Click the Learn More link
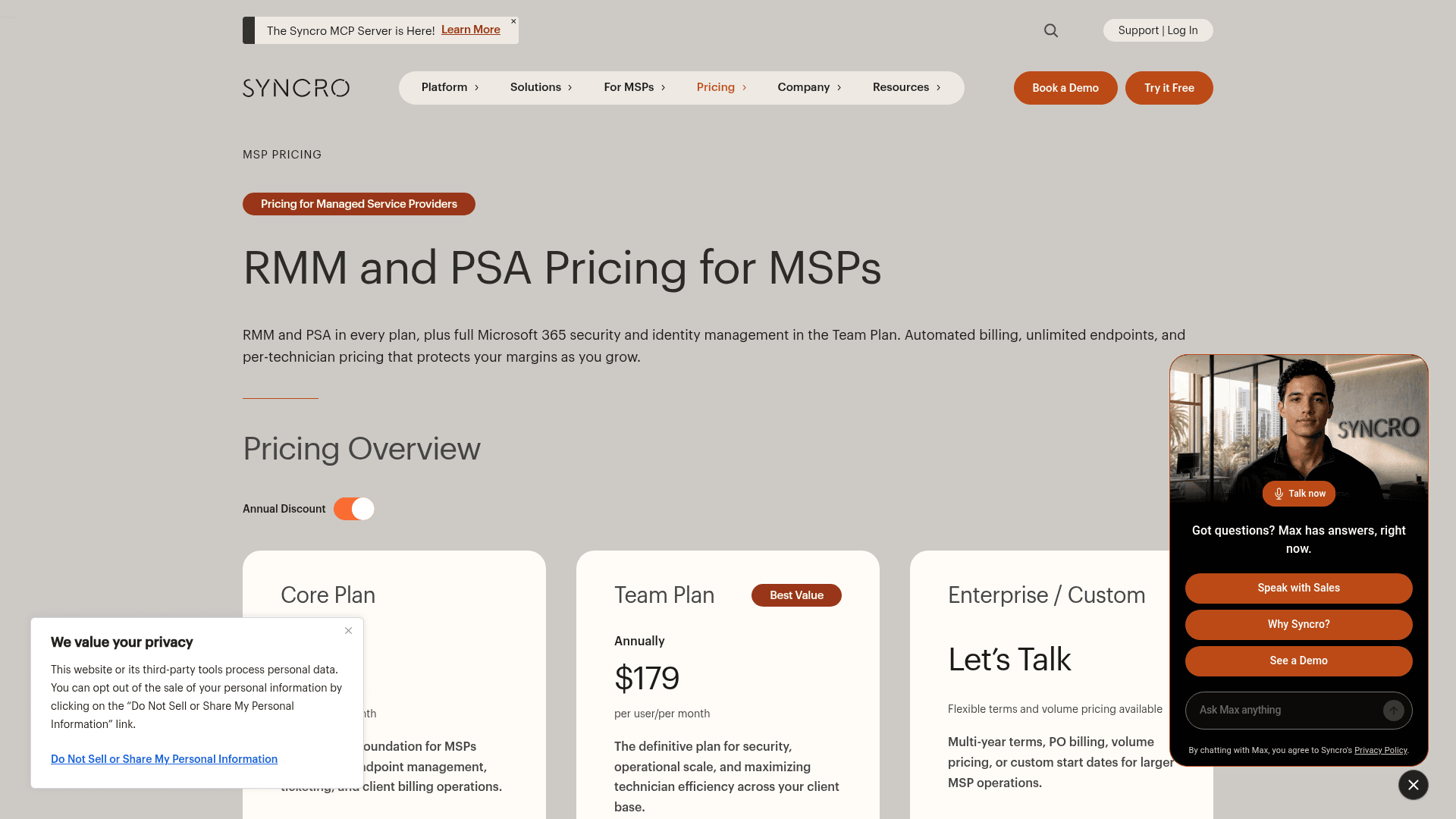Screen dimensions: 1456x819 pyautogui.click(x=471, y=30)
